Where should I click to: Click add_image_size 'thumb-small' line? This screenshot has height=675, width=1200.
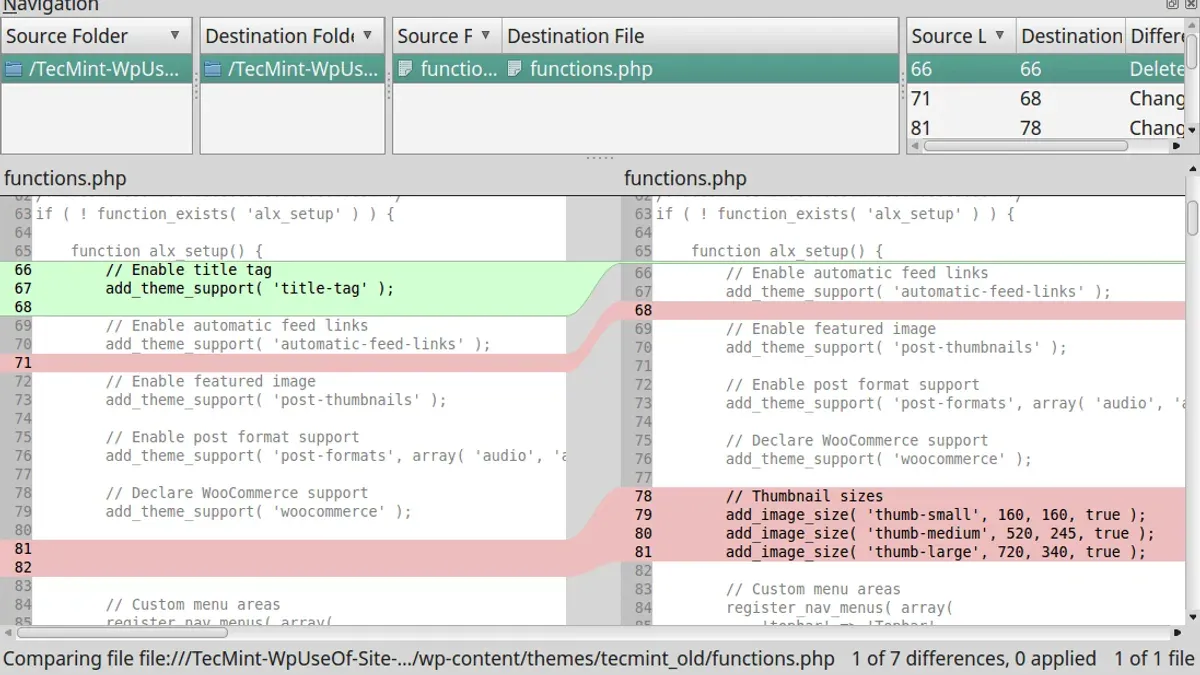click(936, 515)
